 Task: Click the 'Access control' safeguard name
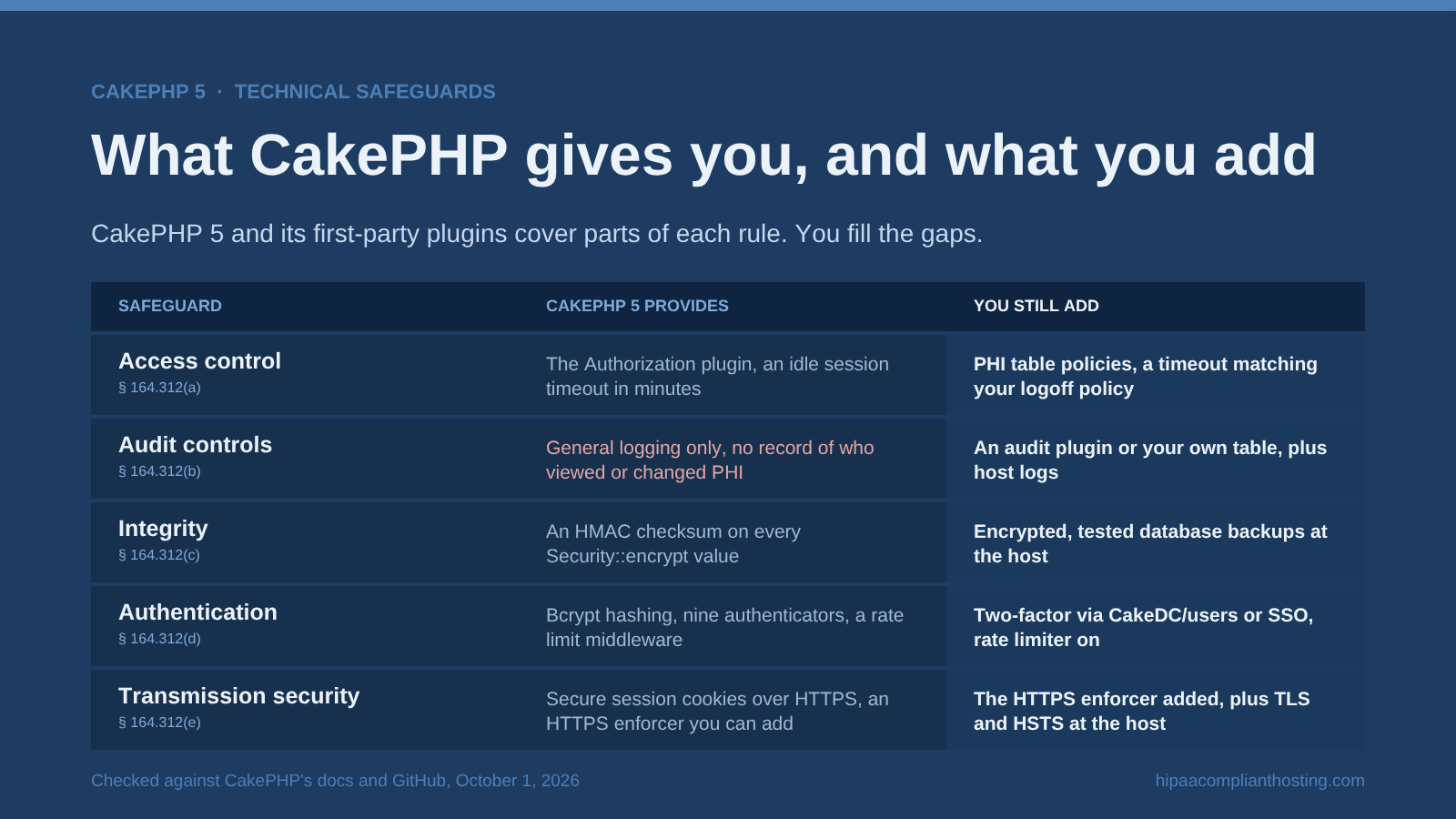199,361
